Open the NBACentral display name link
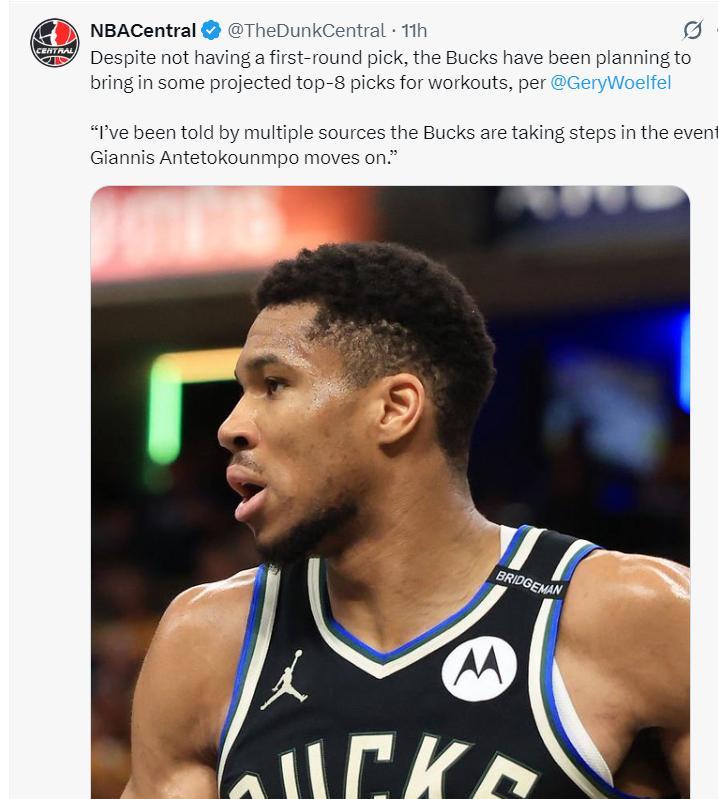This screenshot has width=718, height=799. (x=142, y=32)
